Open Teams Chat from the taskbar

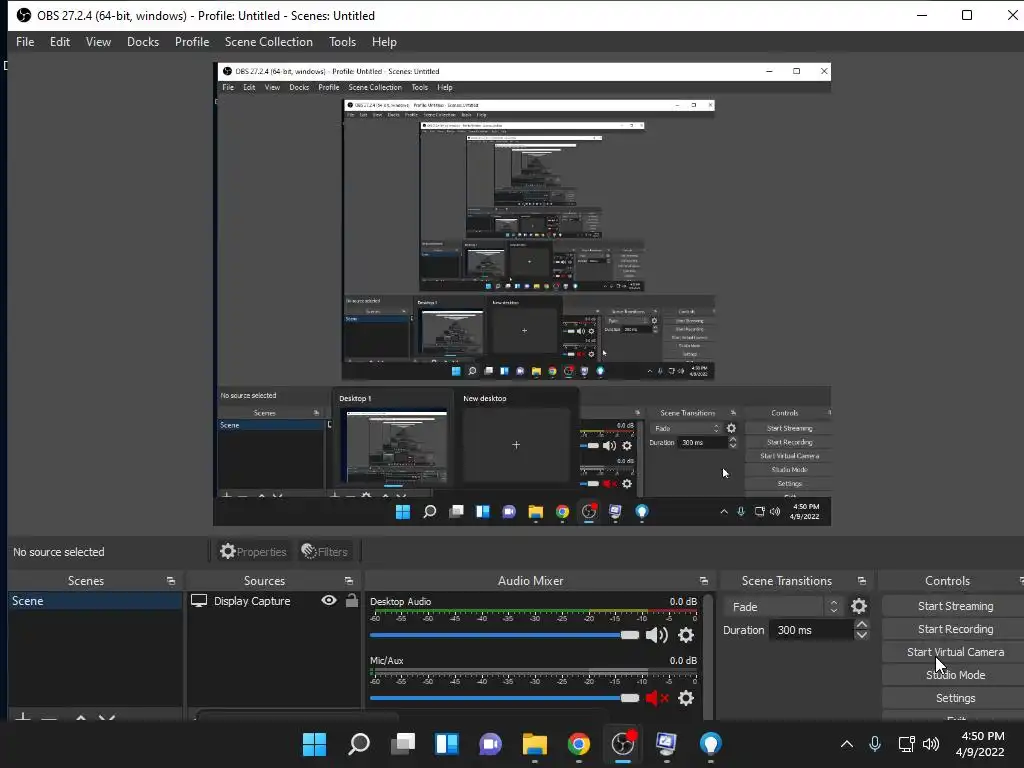(x=490, y=744)
